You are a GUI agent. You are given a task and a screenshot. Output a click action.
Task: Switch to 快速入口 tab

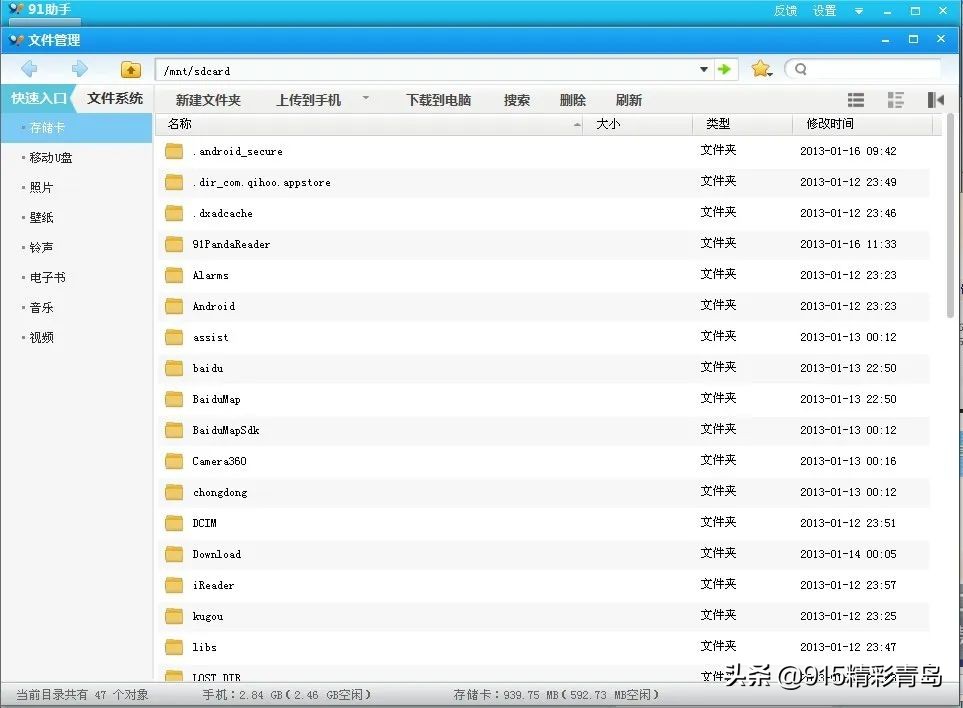pyautogui.click(x=38, y=98)
